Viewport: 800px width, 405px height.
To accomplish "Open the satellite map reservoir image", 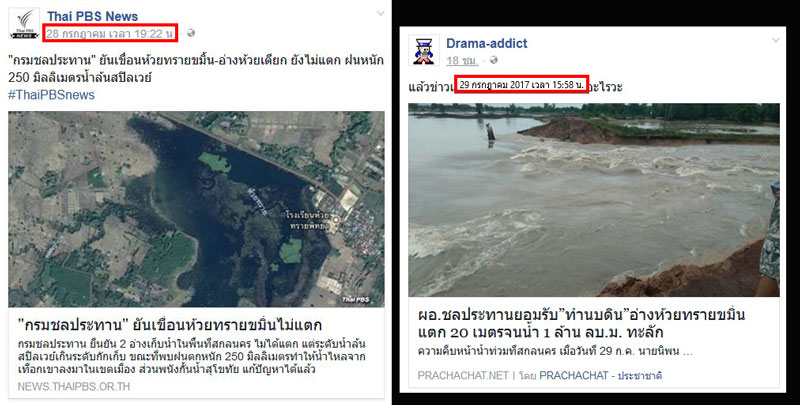I will tap(196, 209).
